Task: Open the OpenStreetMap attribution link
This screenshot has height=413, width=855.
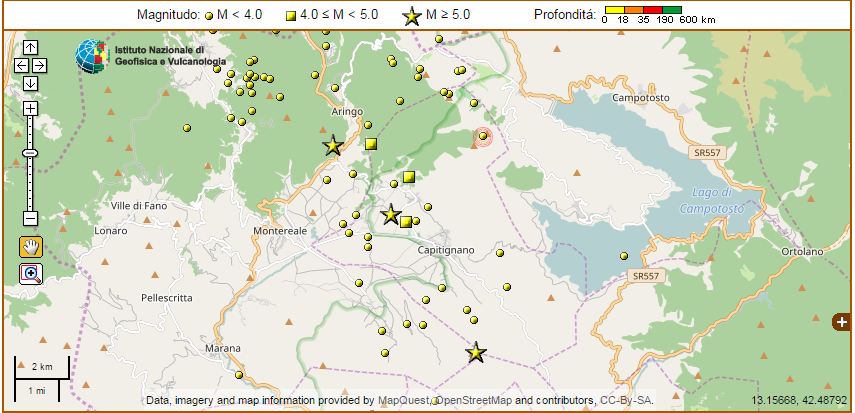Action: [473, 400]
